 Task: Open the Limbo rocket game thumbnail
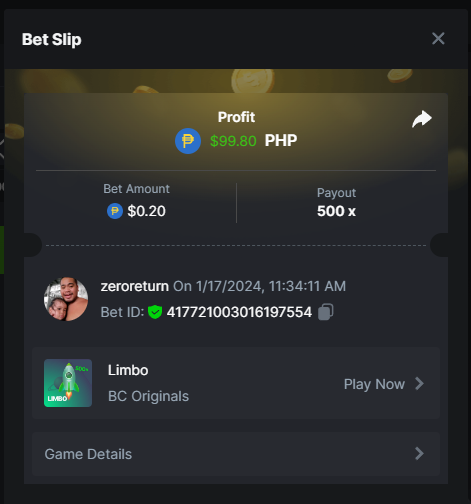coord(68,383)
